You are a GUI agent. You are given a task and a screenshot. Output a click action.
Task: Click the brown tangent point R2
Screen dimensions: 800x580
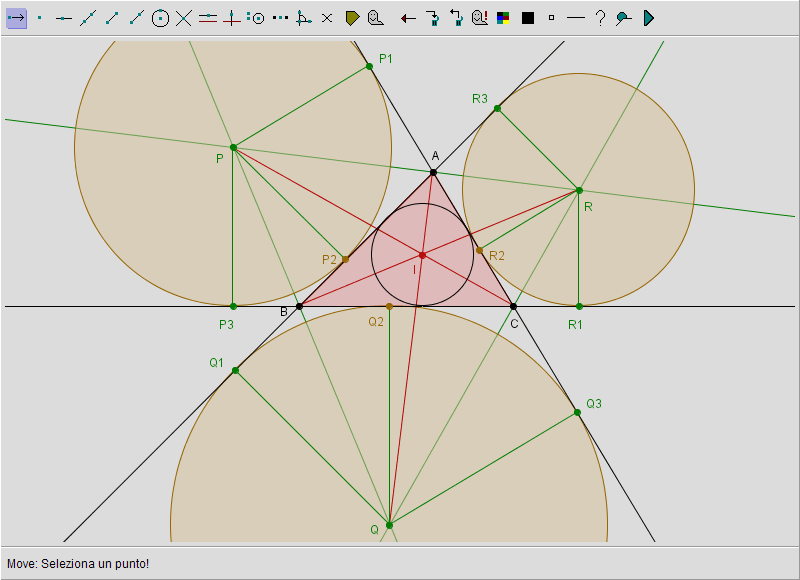(479, 250)
